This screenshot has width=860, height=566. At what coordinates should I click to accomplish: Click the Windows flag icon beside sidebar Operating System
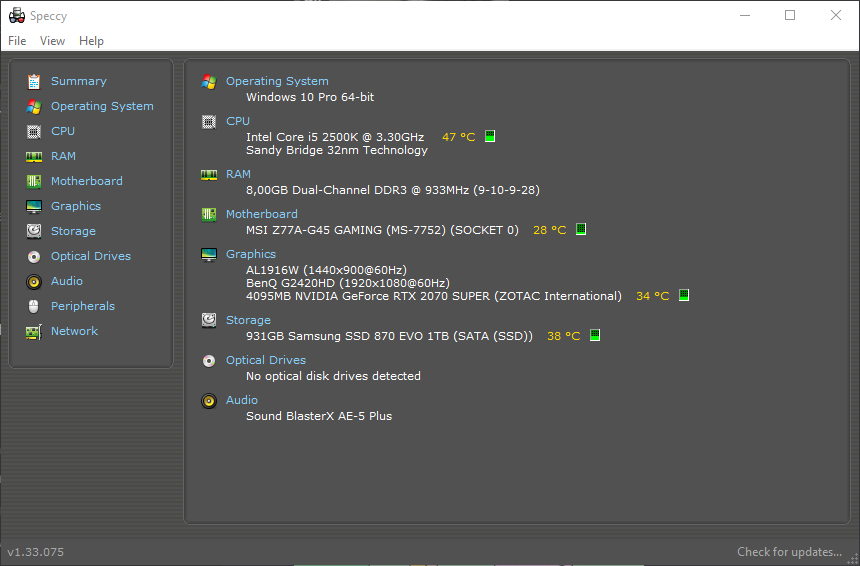34,106
